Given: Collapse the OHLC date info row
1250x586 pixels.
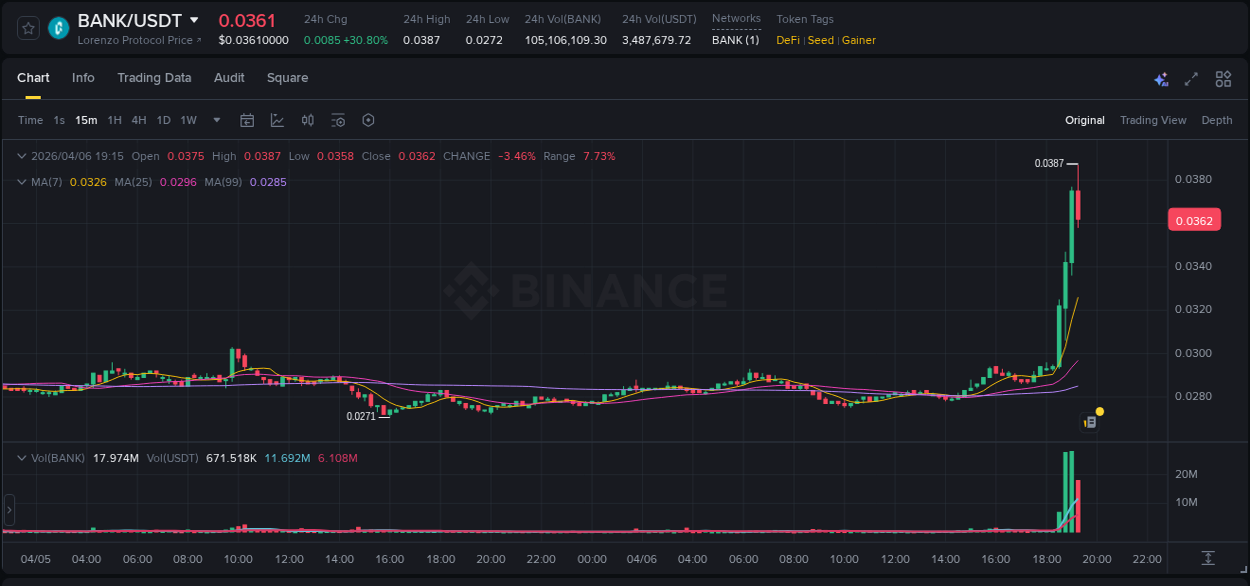Looking at the screenshot, I should pyautogui.click(x=22, y=156).
